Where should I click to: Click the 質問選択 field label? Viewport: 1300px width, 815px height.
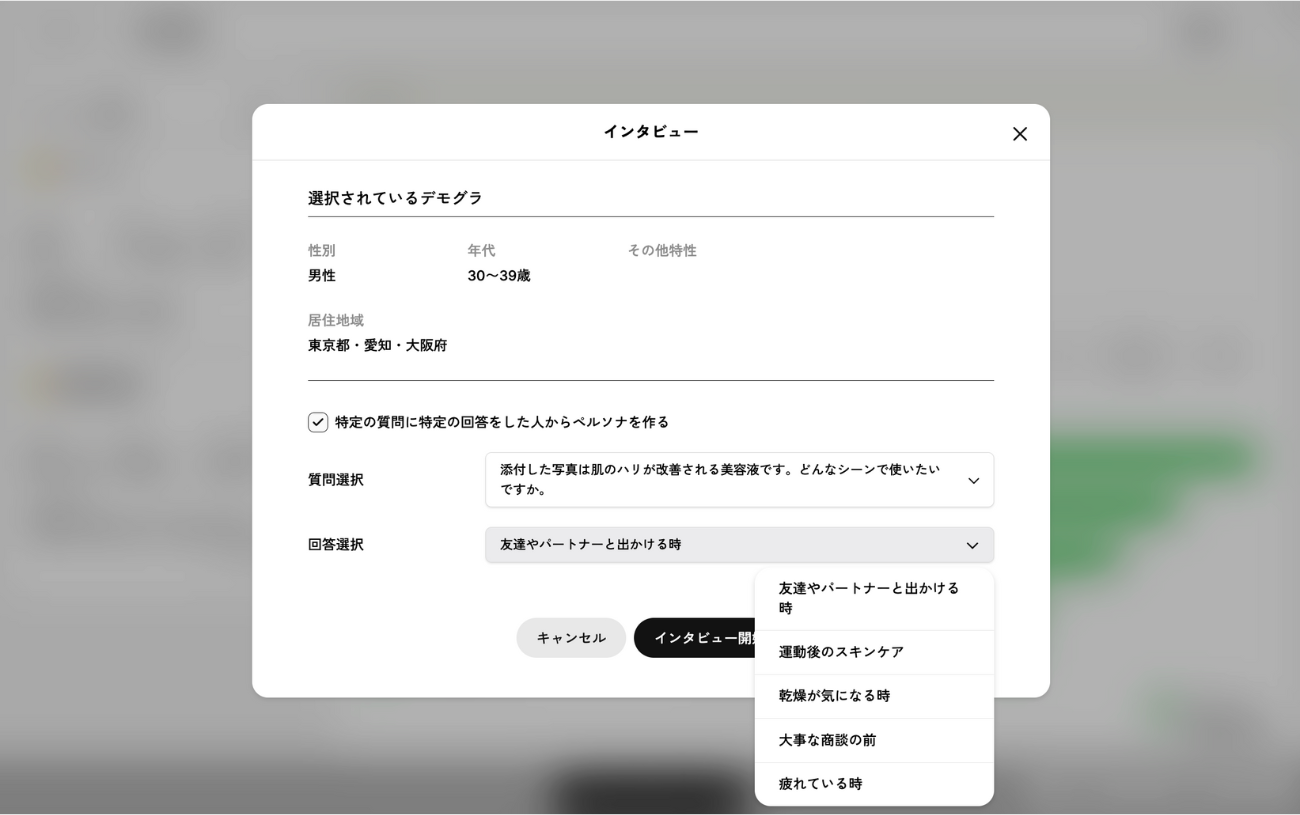336,480
